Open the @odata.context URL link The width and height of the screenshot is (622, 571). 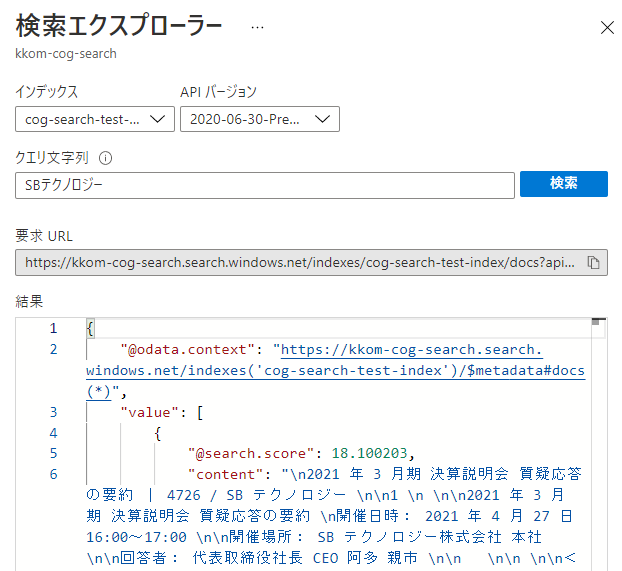[x=335, y=371]
